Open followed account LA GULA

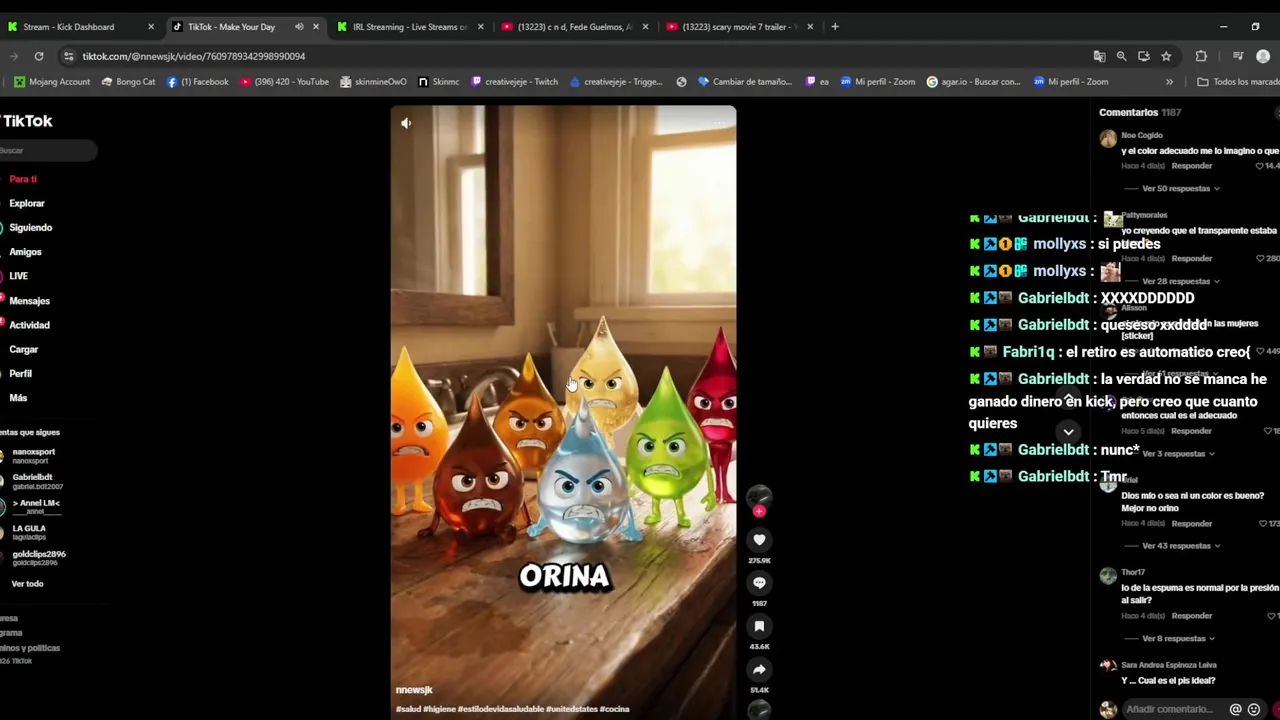(x=28, y=532)
